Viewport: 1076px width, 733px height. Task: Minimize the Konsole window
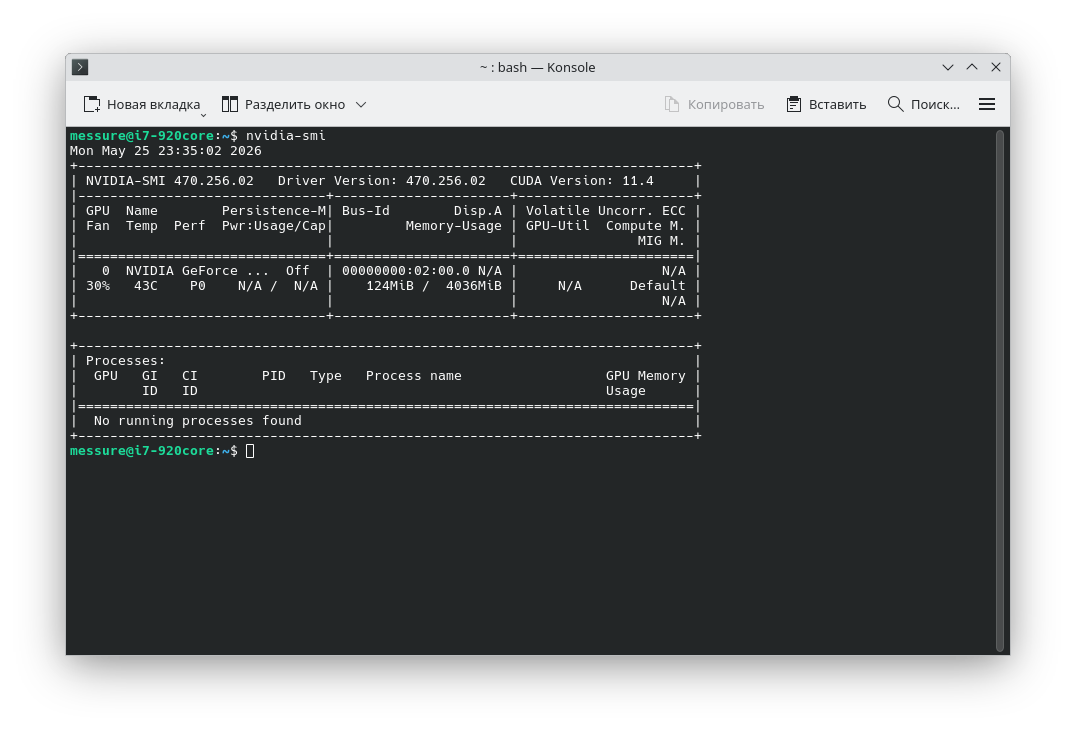point(948,67)
